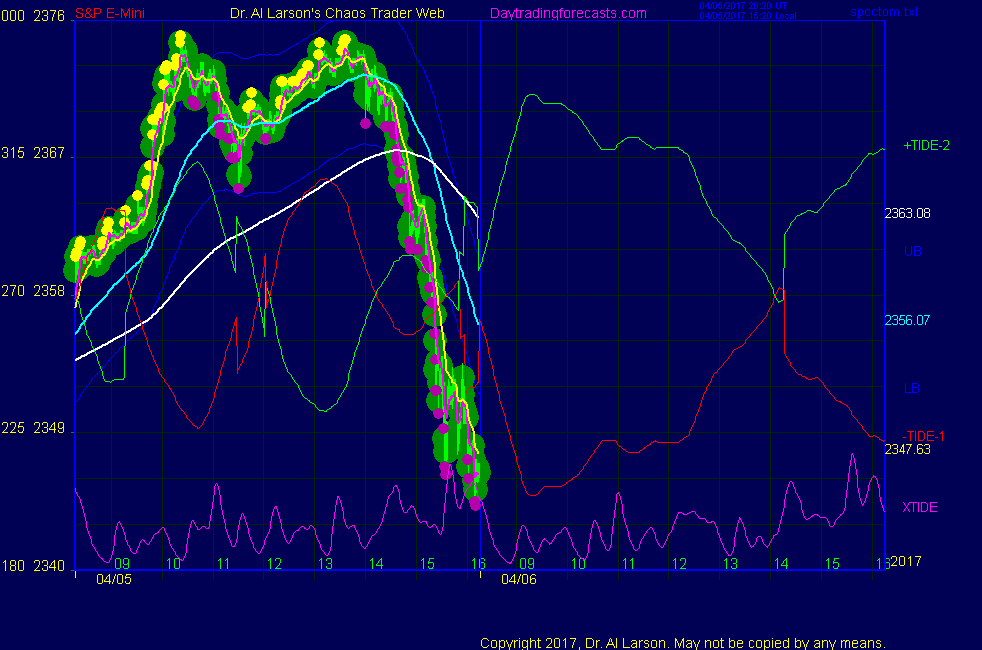Click the copyright notice by Dr. Al Larson
The width and height of the screenshot is (982, 650).
(x=683, y=643)
